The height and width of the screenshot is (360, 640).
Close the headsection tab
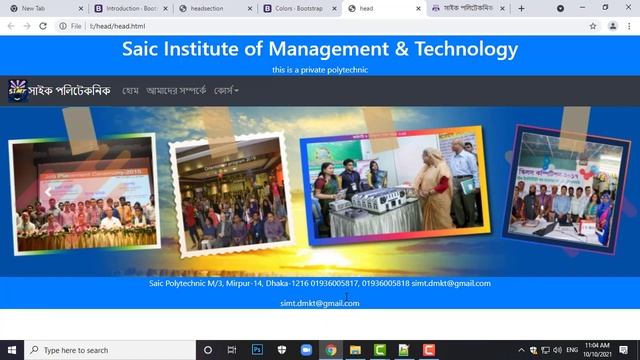point(250,8)
